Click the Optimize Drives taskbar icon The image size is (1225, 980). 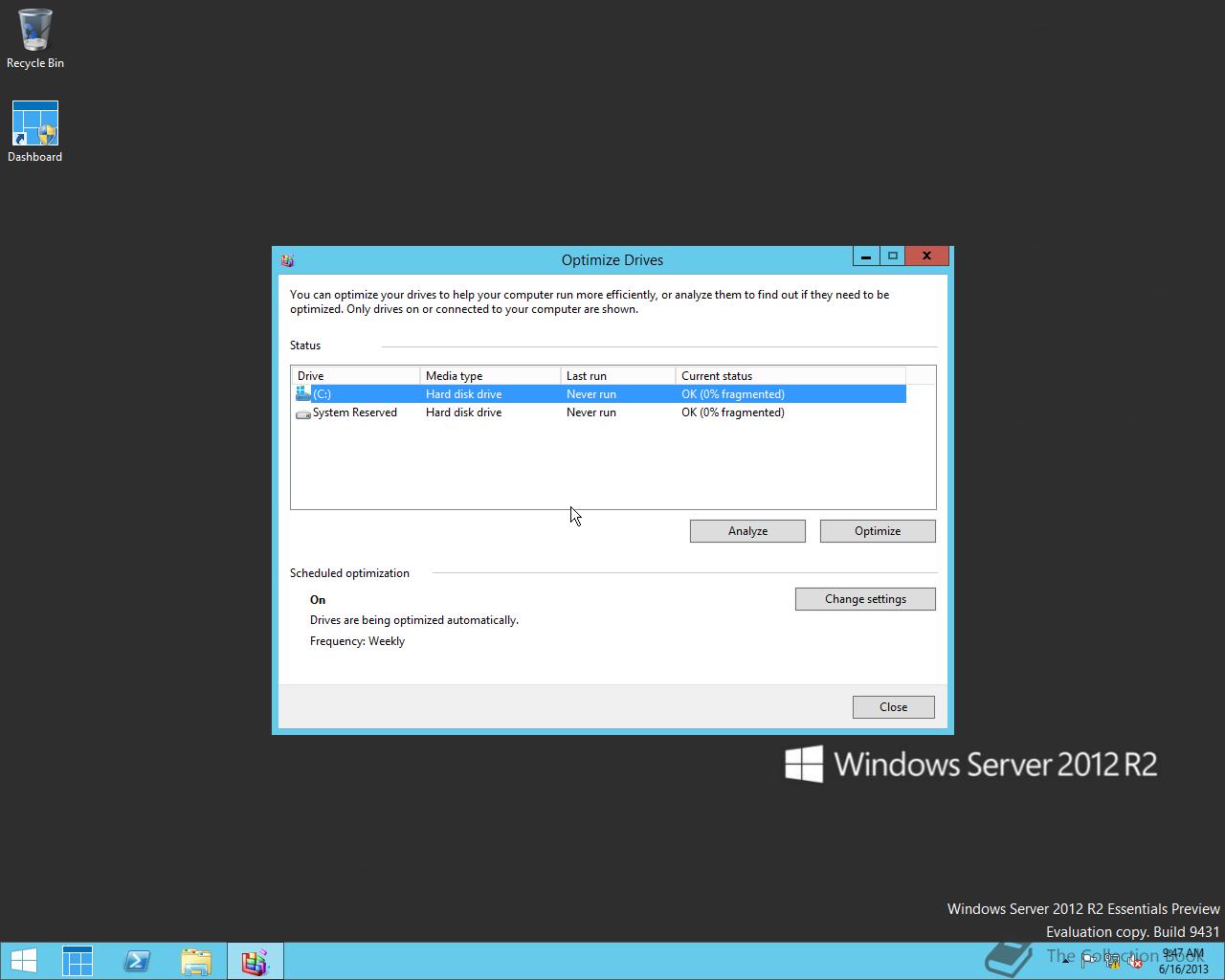255,961
